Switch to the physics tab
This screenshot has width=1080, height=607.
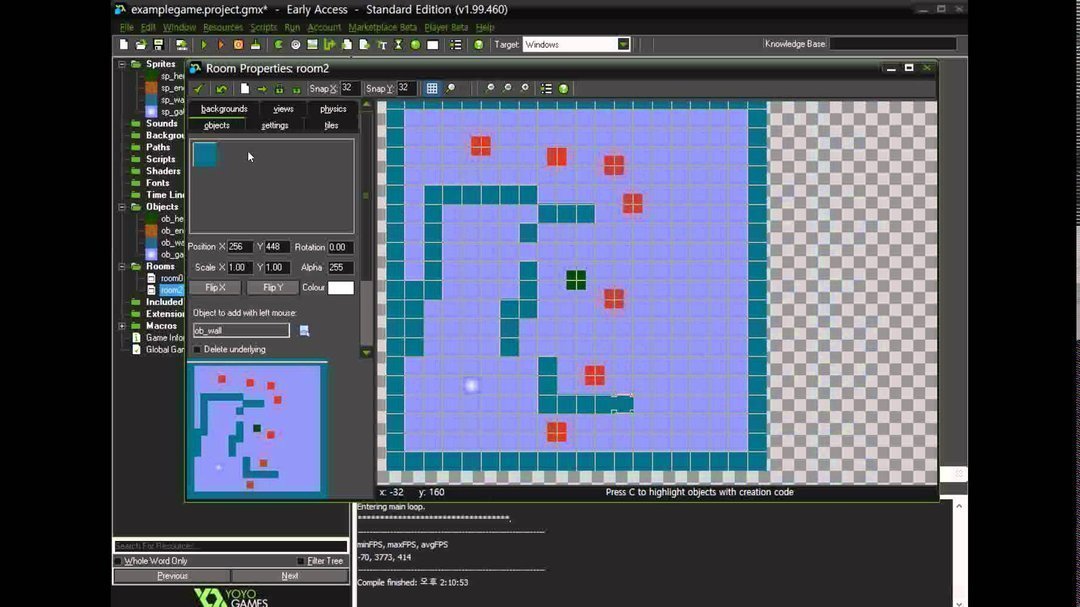333,109
